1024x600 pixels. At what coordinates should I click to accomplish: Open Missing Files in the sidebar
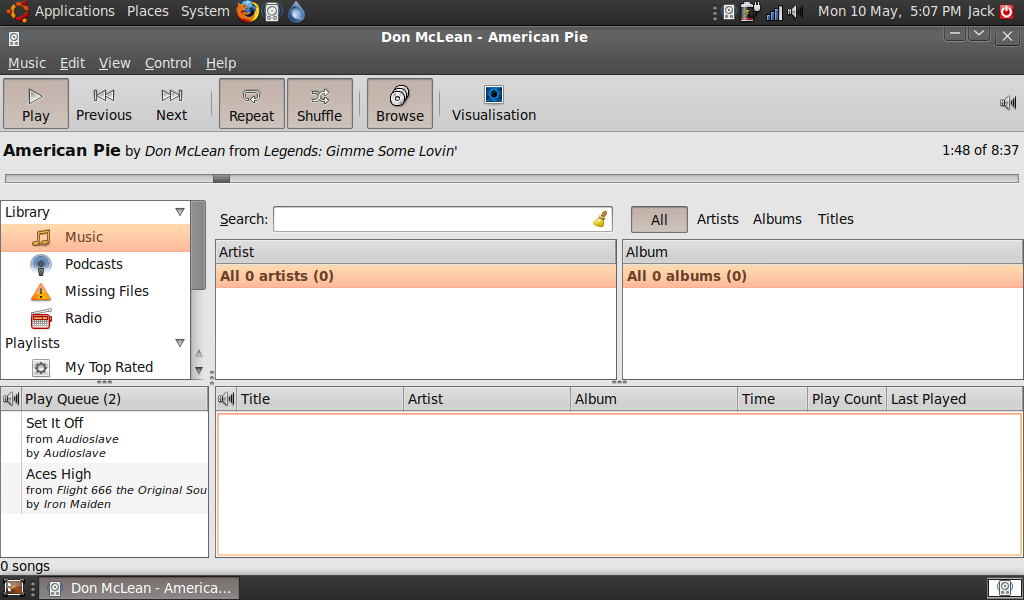[x=95, y=291]
